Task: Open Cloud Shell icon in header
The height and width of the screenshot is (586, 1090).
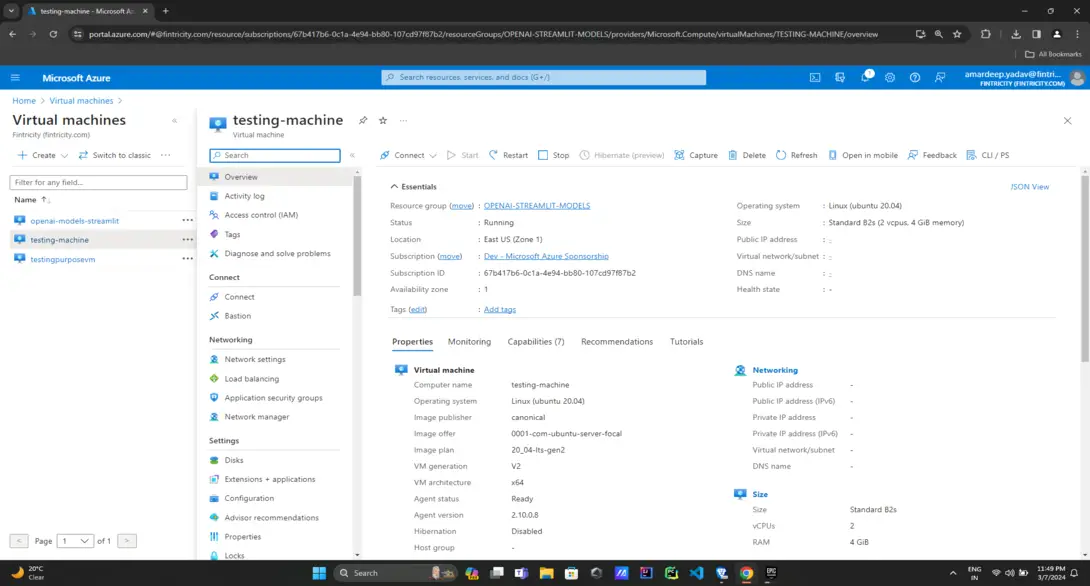Action: coord(815,78)
